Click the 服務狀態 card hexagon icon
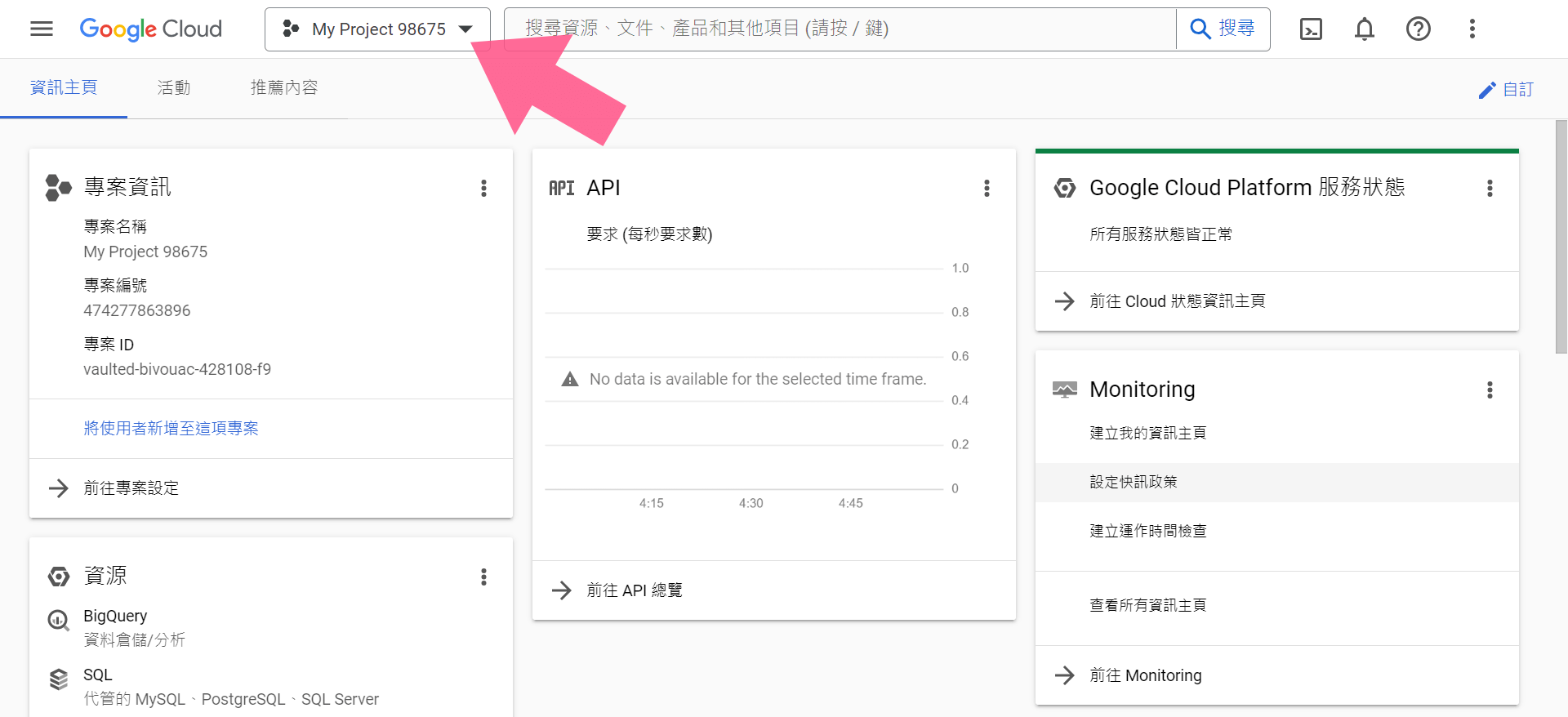Viewport: 1568px width, 717px height. coord(1065,188)
